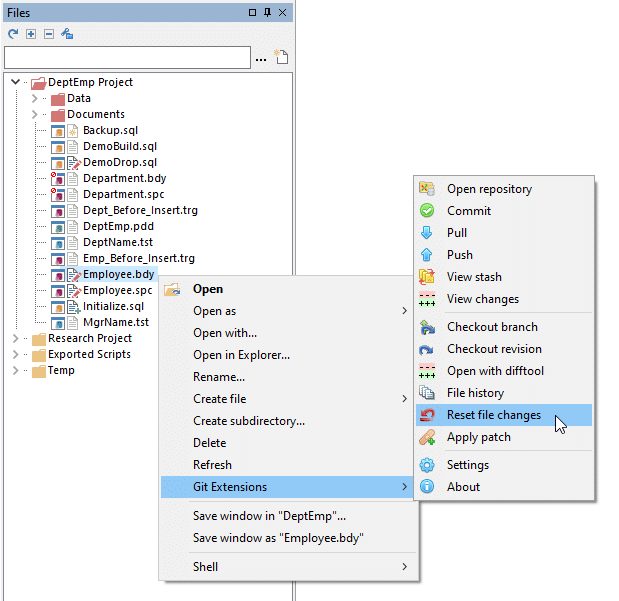The width and height of the screenshot is (619, 601).
Task: Open the Create file submenu
Action: click(289, 399)
